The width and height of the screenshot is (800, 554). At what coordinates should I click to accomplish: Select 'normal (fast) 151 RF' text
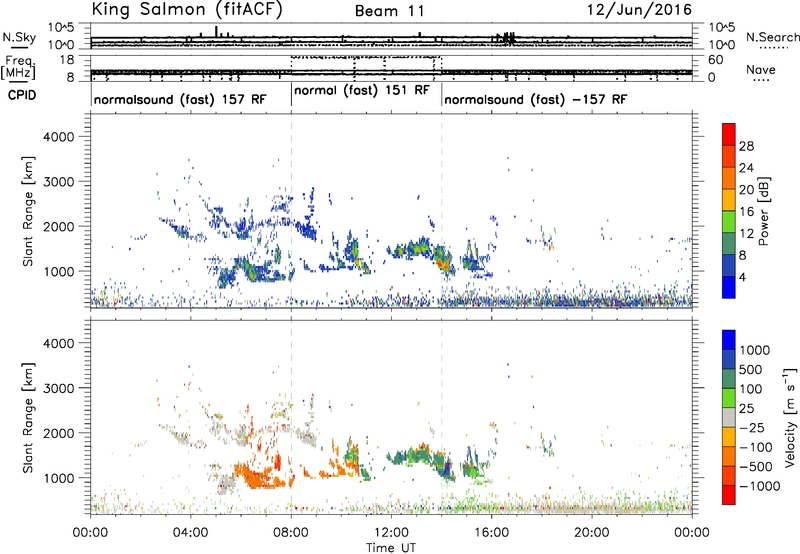click(x=362, y=90)
